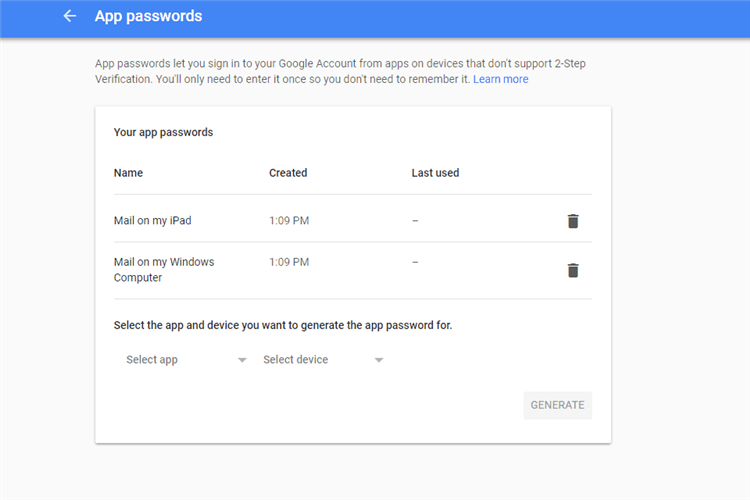Click the Name column header

click(x=128, y=173)
